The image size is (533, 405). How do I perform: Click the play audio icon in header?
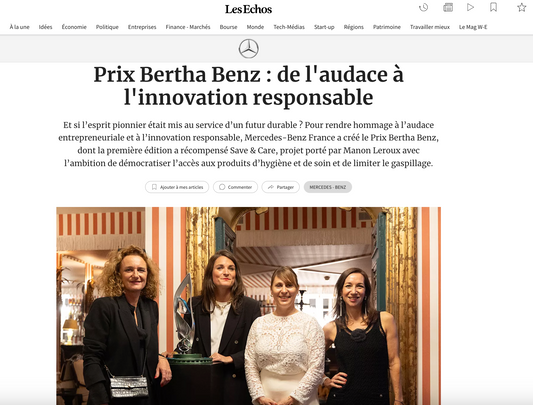[x=470, y=7]
